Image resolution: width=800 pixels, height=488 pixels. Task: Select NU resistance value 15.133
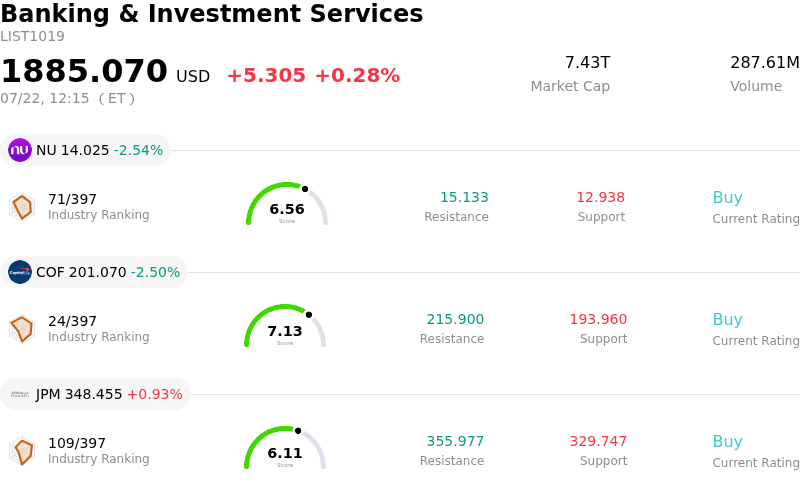464,197
